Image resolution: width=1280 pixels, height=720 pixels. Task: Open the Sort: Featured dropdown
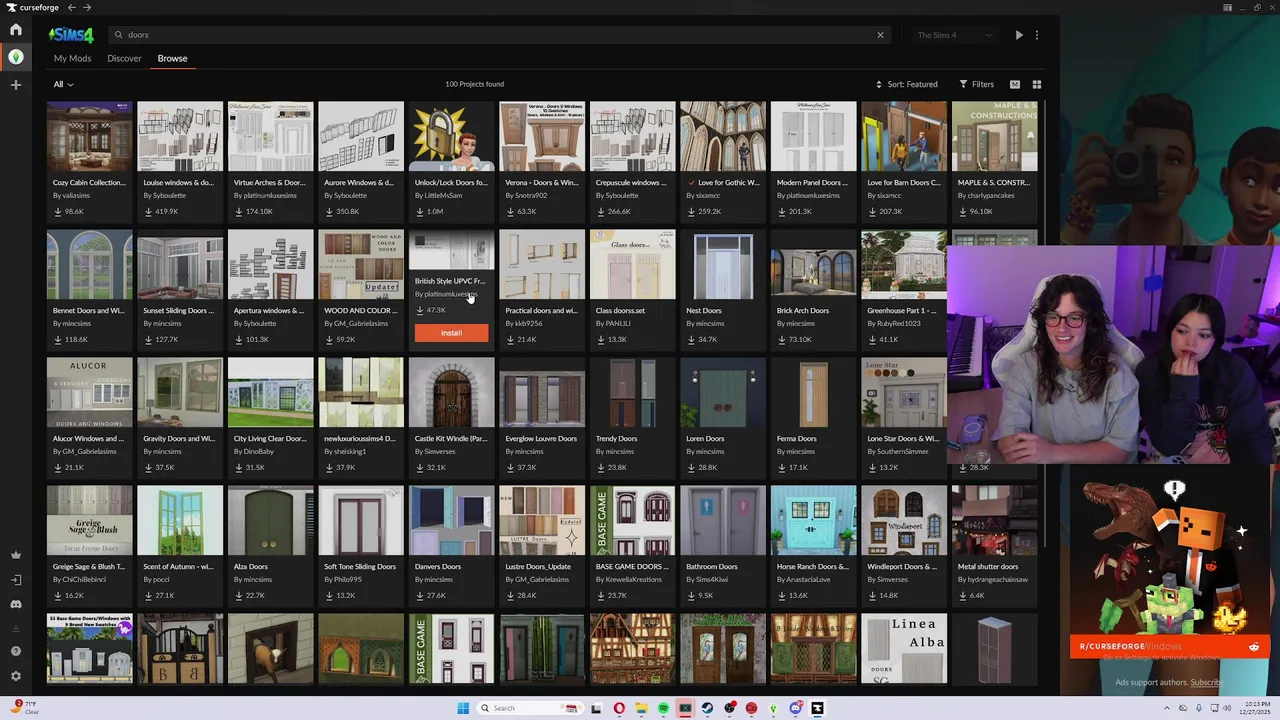click(908, 84)
